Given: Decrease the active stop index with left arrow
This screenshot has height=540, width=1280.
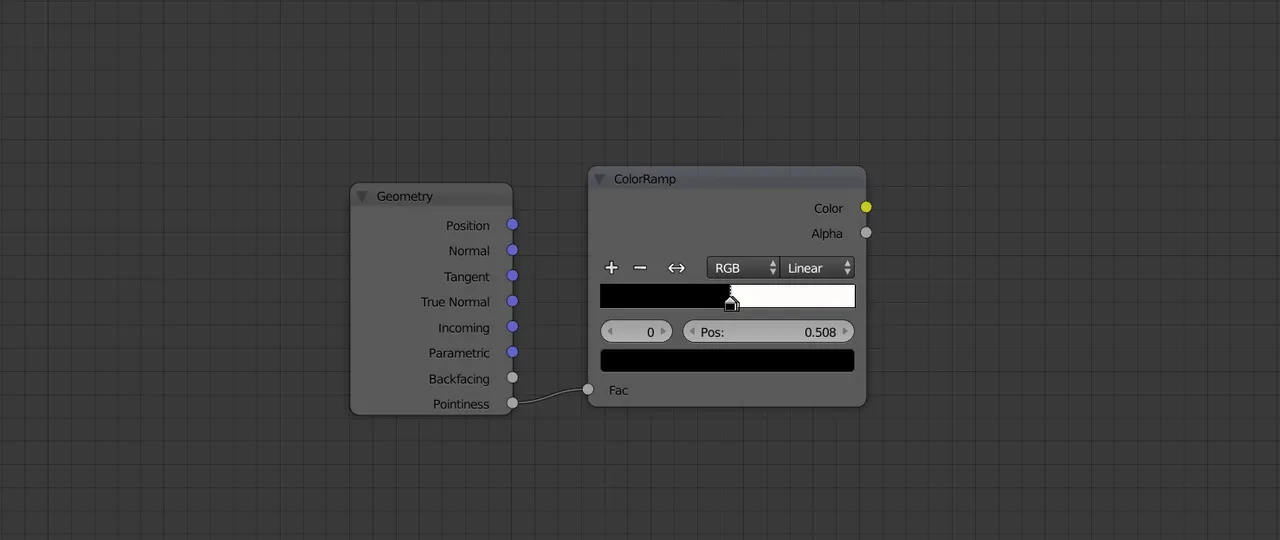Looking at the screenshot, I should 609,332.
